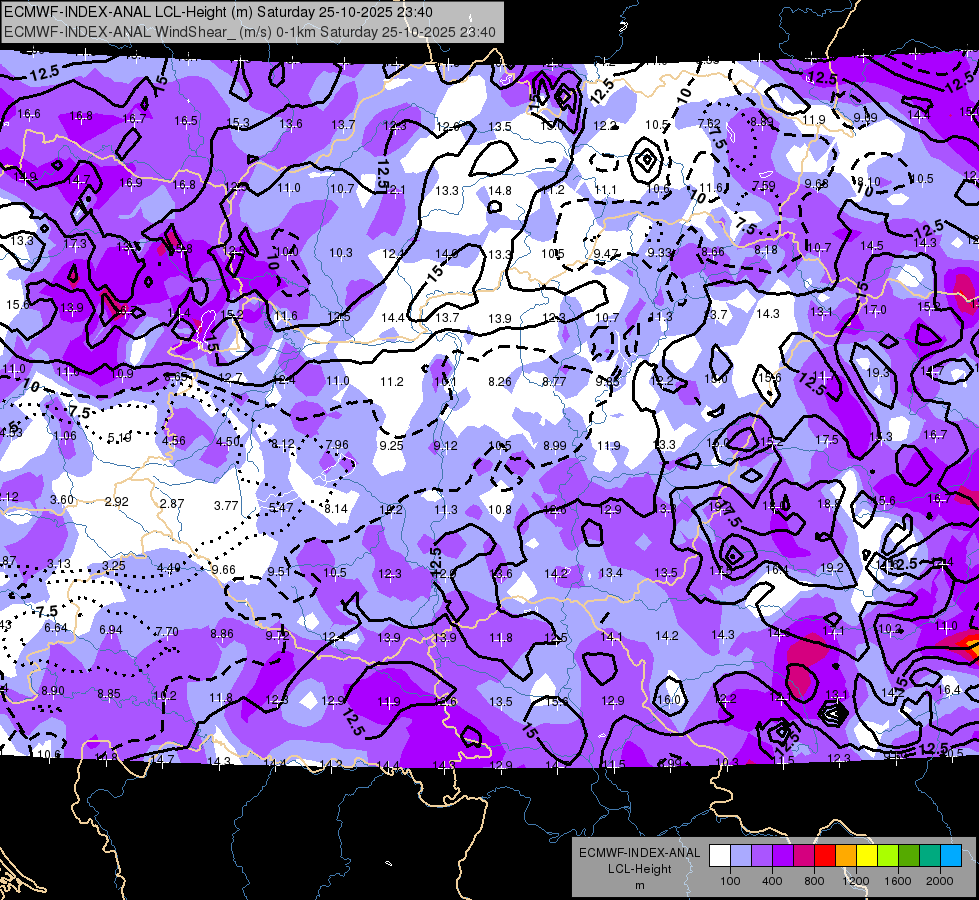This screenshot has height=900, width=979.
Task: Click the wind shear value '8.85'
Action: 109,694
